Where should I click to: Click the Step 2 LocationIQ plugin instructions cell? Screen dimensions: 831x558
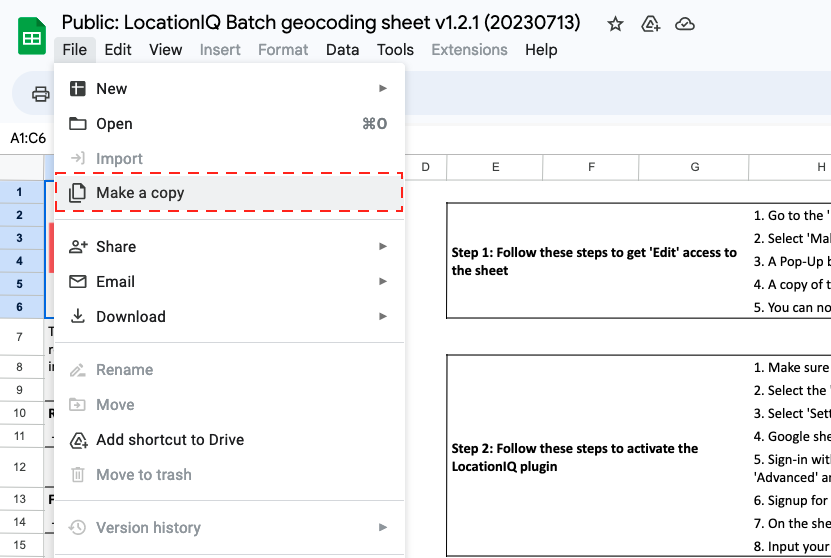(x=597, y=457)
